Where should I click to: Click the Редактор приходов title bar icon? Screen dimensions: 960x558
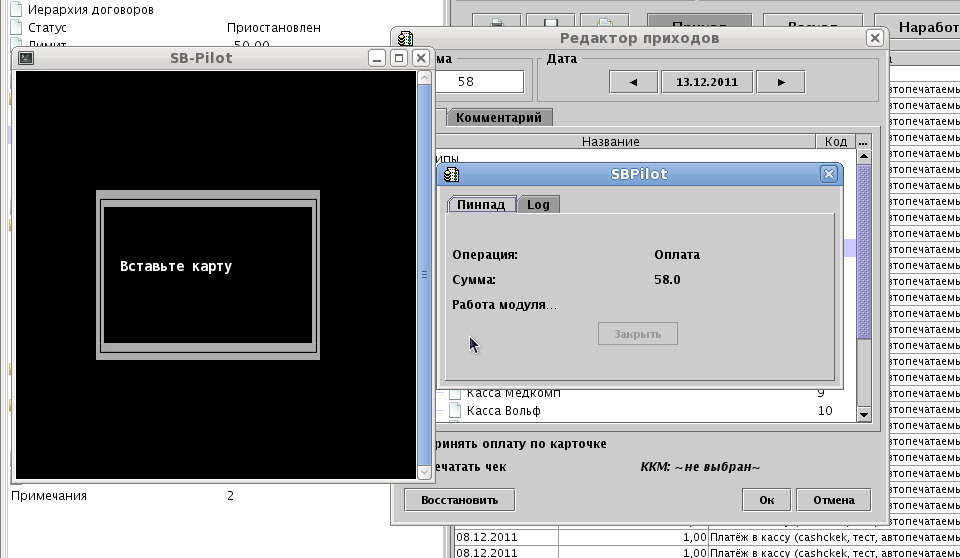[405, 39]
